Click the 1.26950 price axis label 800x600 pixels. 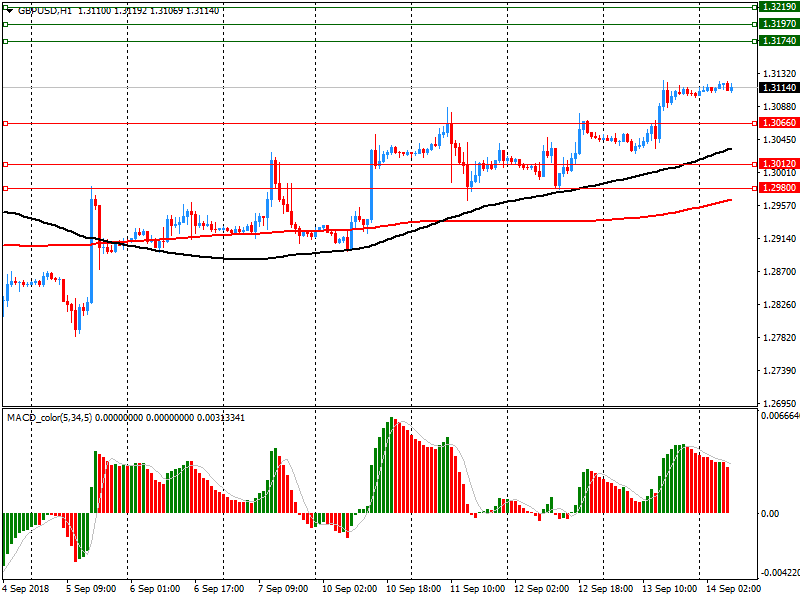779,403
